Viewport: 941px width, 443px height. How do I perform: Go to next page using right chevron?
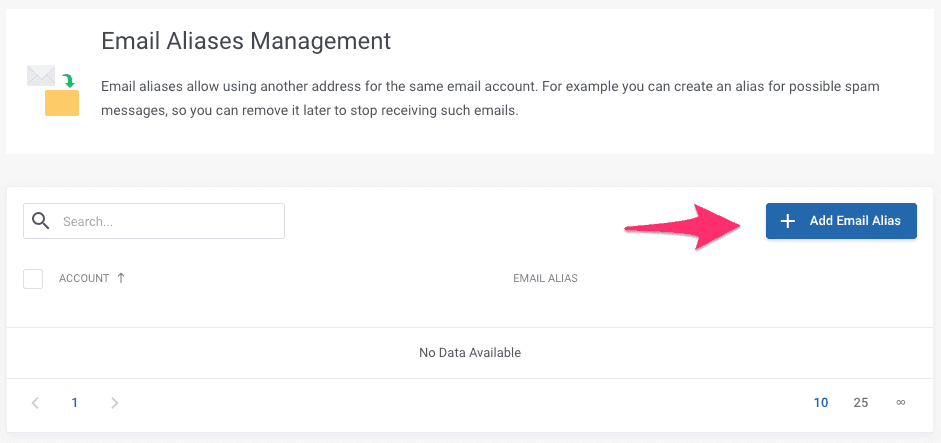pyautogui.click(x=115, y=403)
